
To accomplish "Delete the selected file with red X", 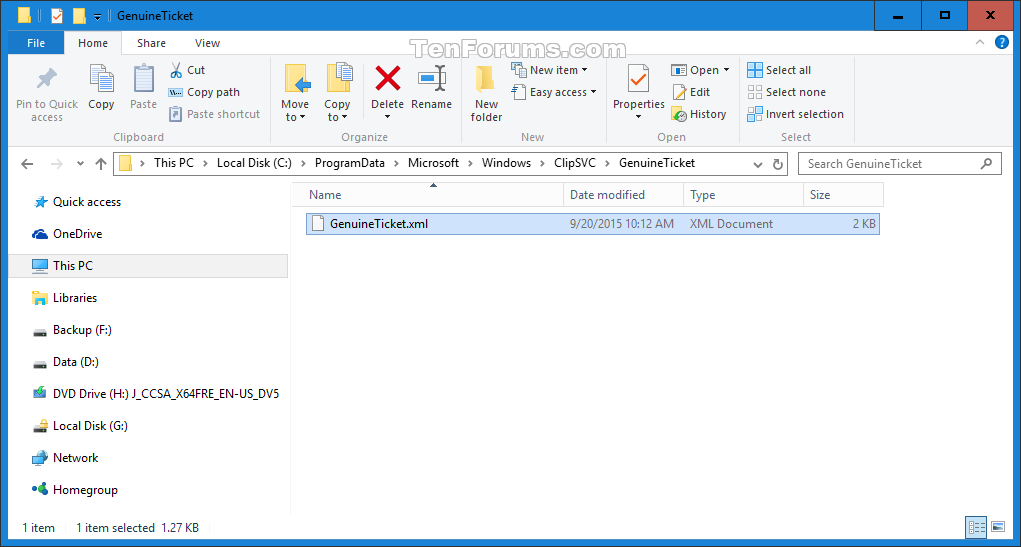I will 387,79.
